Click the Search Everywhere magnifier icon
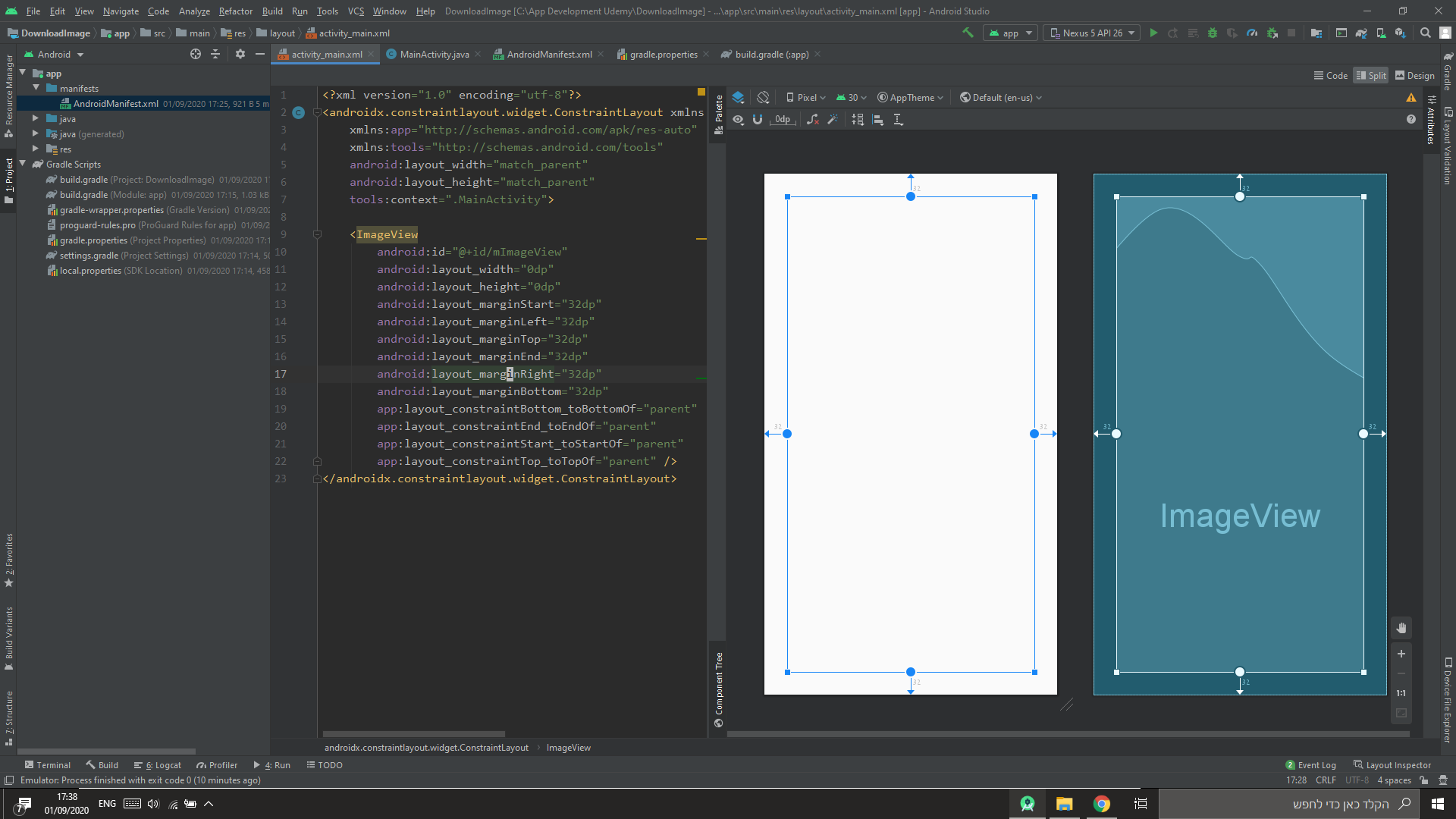This screenshot has width=1456, height=819. [1426, 33]
